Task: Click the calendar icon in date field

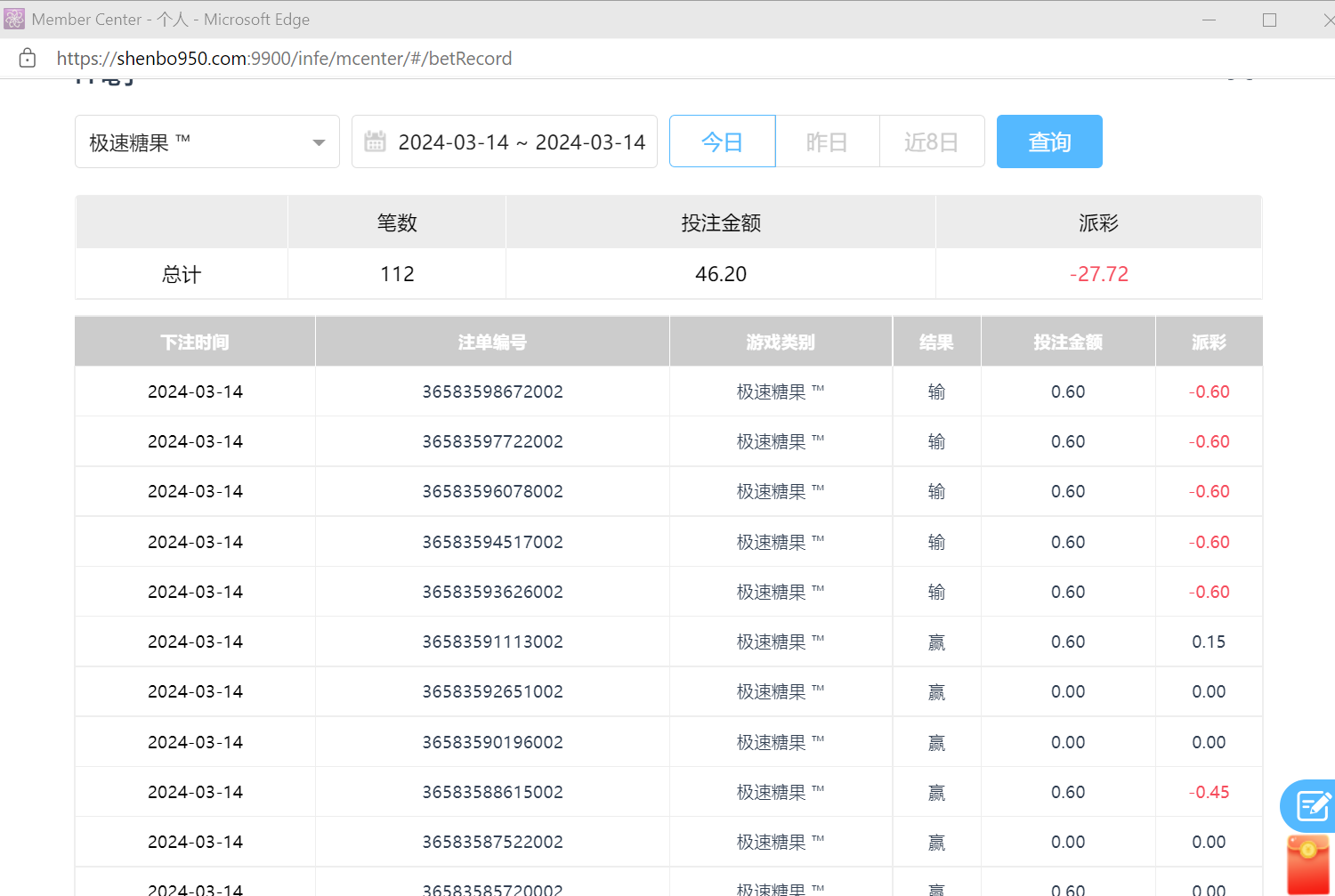Action: (376, 141)
